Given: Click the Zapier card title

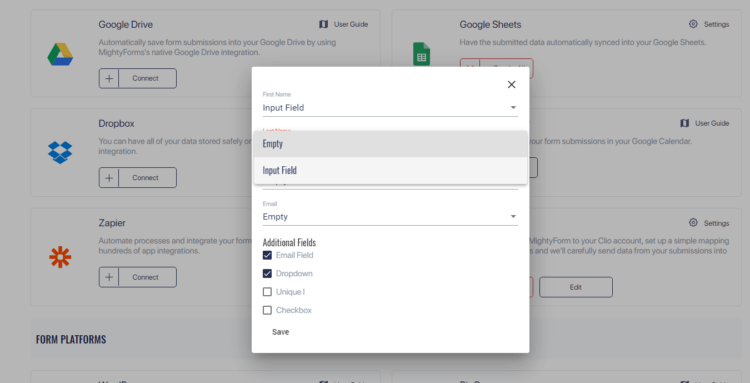Looking at the screenshot, I should click(x=112, y=223).
